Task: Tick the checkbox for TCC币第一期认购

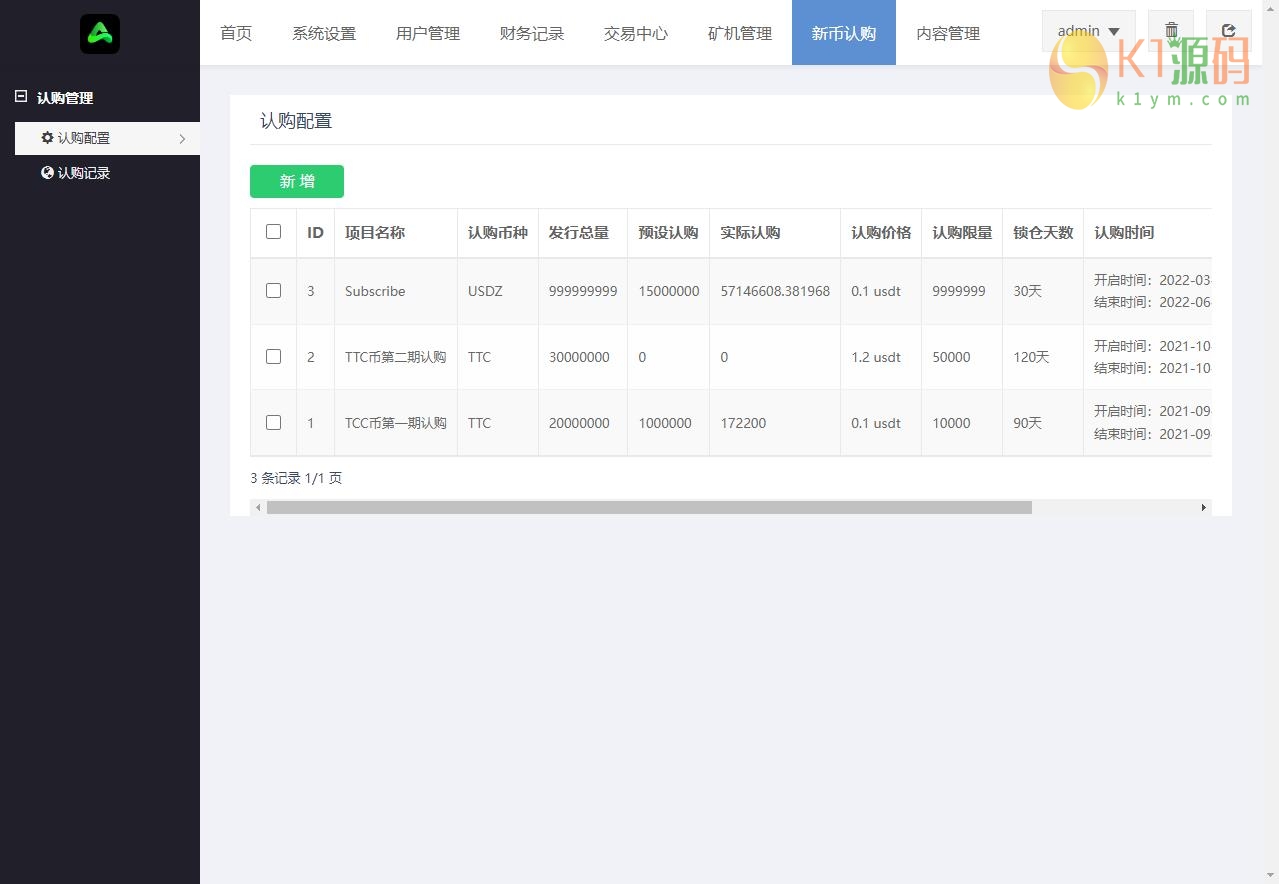Action: coord(273,423)
